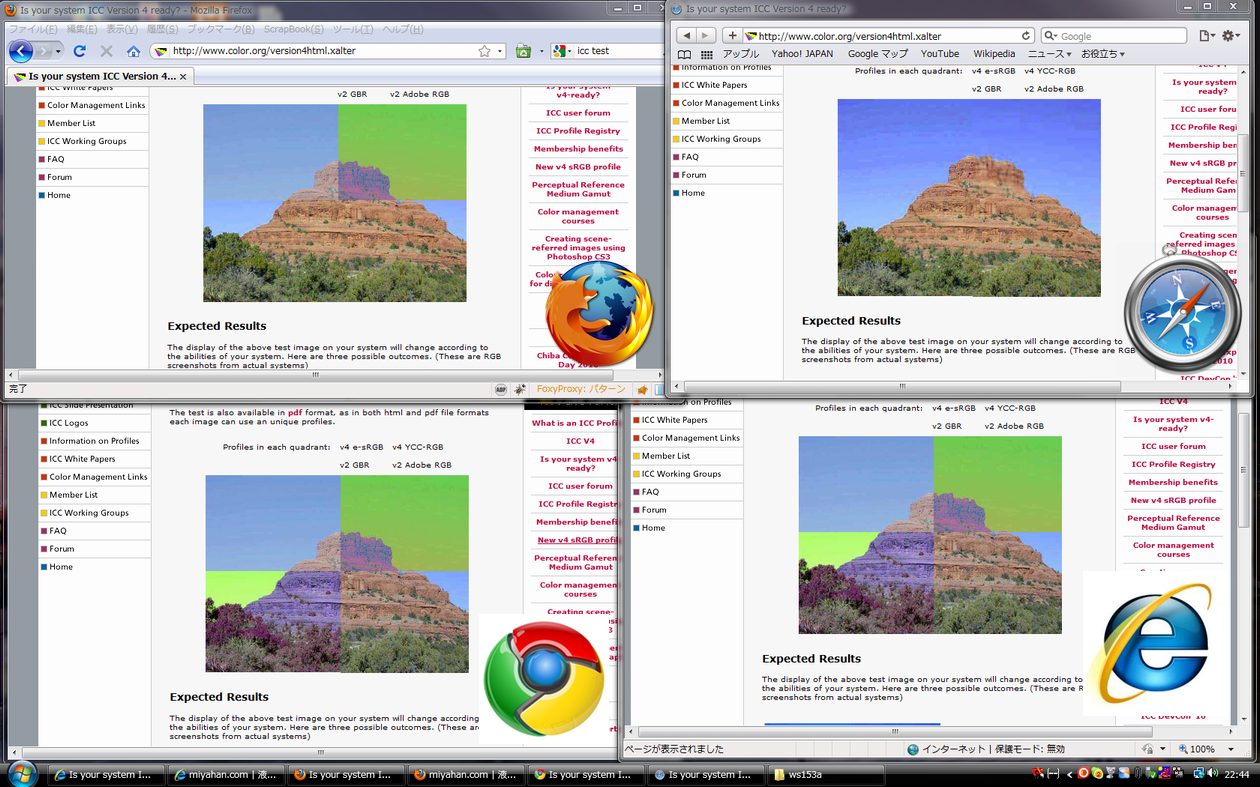Click Firefox's stop loading X icon
This screenshot has height=787, width=1260.
[106, 51]
